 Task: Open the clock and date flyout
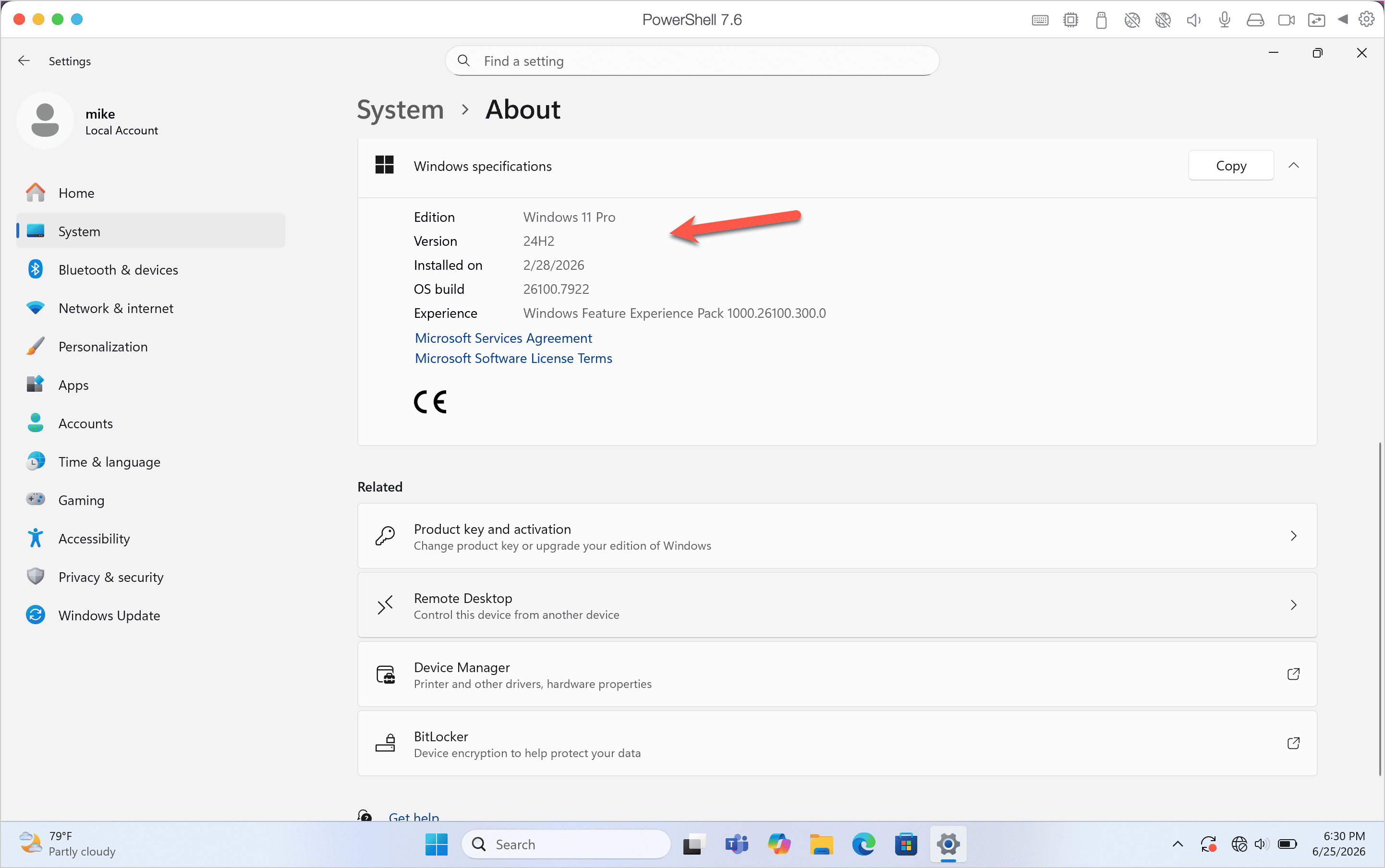pyautogui.click(x=1338, y=844)
